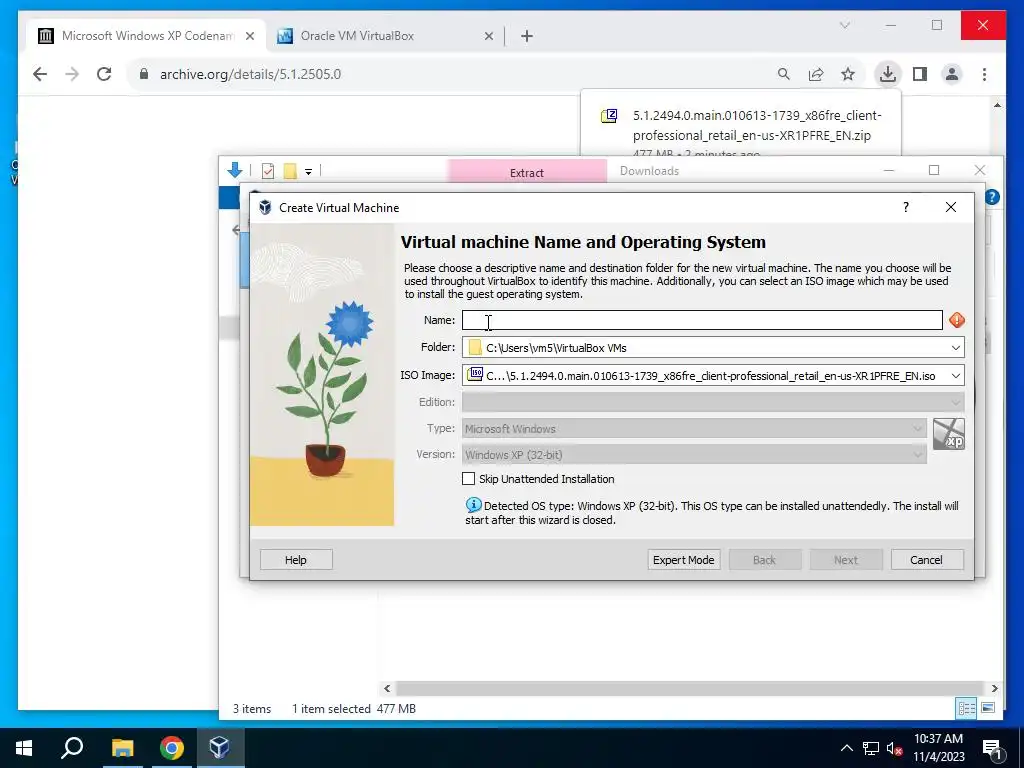Open Chrome downloads icon

click(888, 74)
